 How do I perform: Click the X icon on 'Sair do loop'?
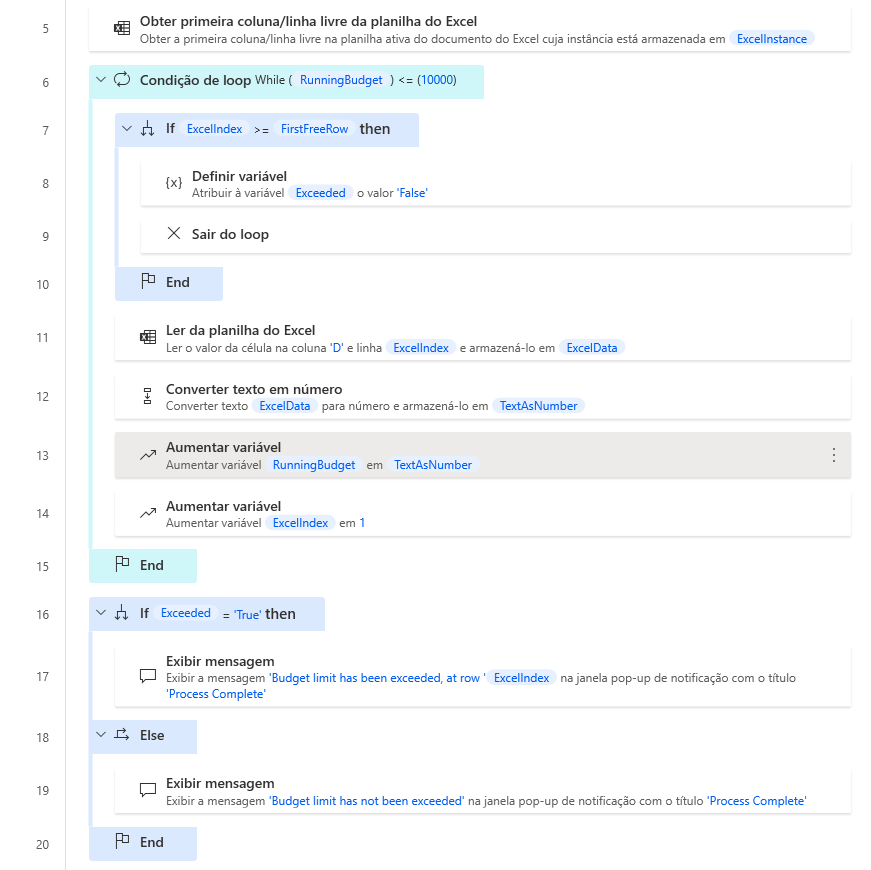175,235
